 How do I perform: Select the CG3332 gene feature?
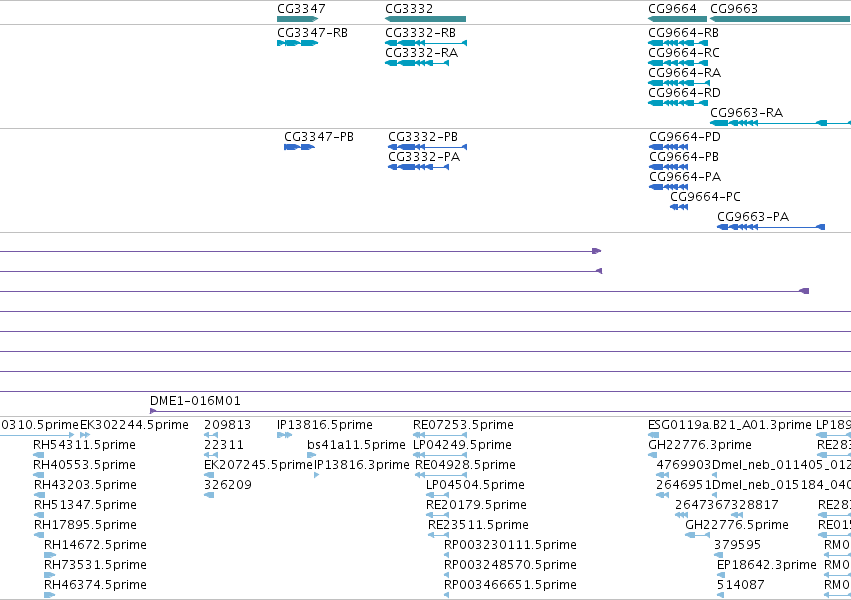(x=425, y=19)
